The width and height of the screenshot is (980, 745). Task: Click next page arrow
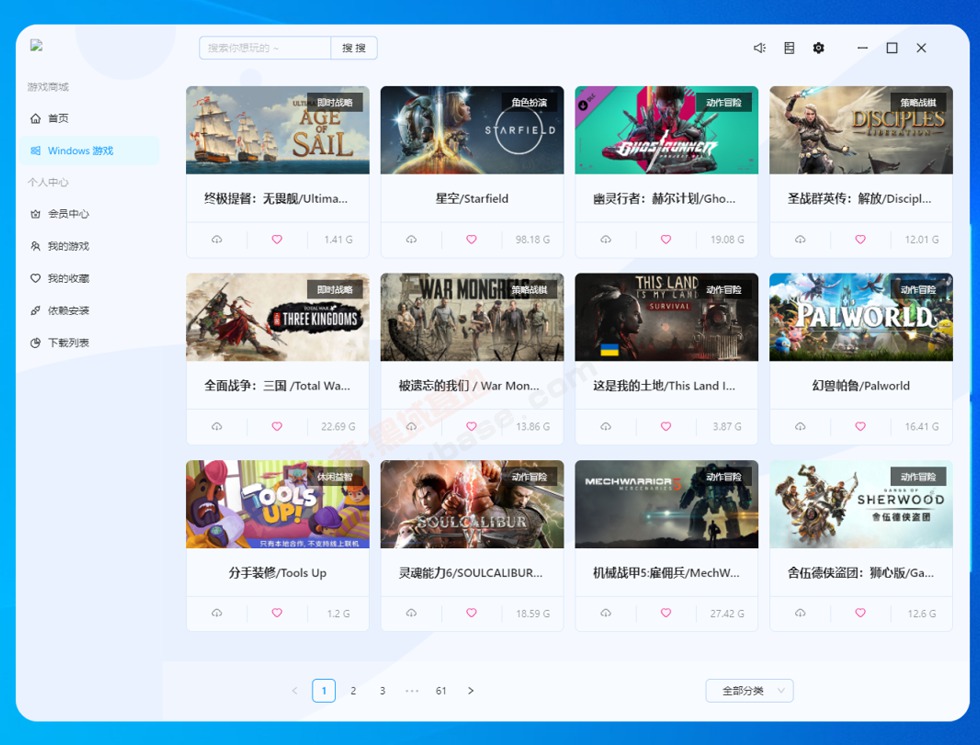point(471,691)
